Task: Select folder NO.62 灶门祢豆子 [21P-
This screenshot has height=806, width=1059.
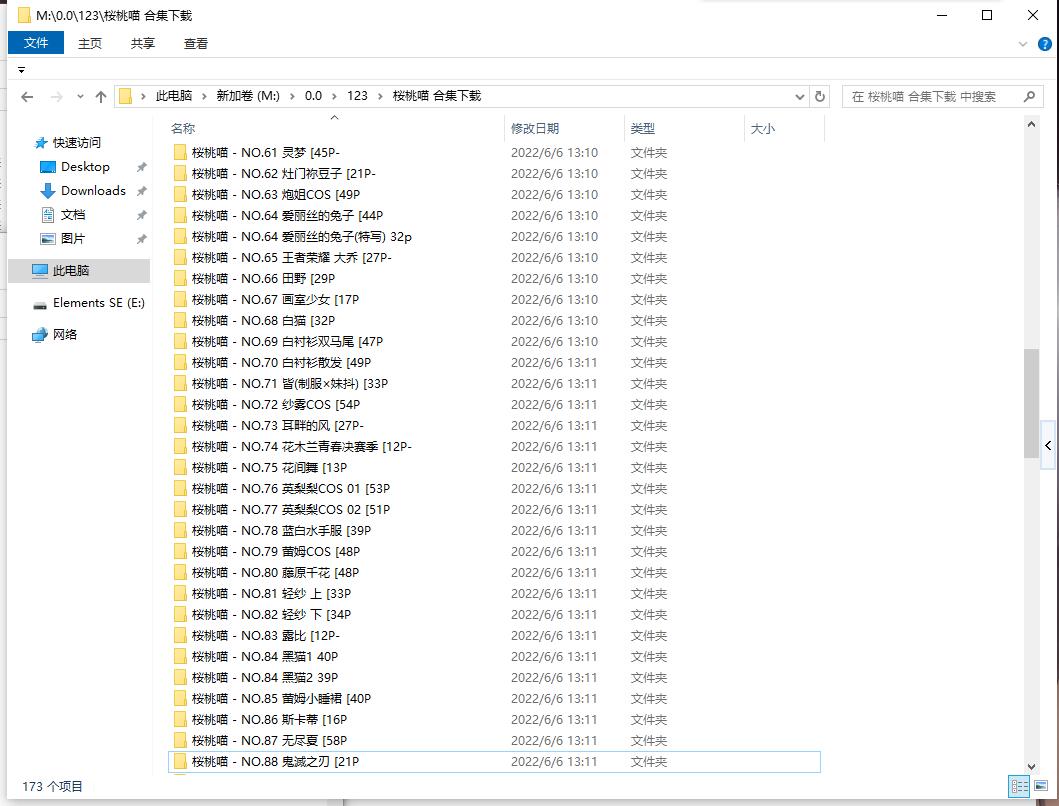Action: 494,174
